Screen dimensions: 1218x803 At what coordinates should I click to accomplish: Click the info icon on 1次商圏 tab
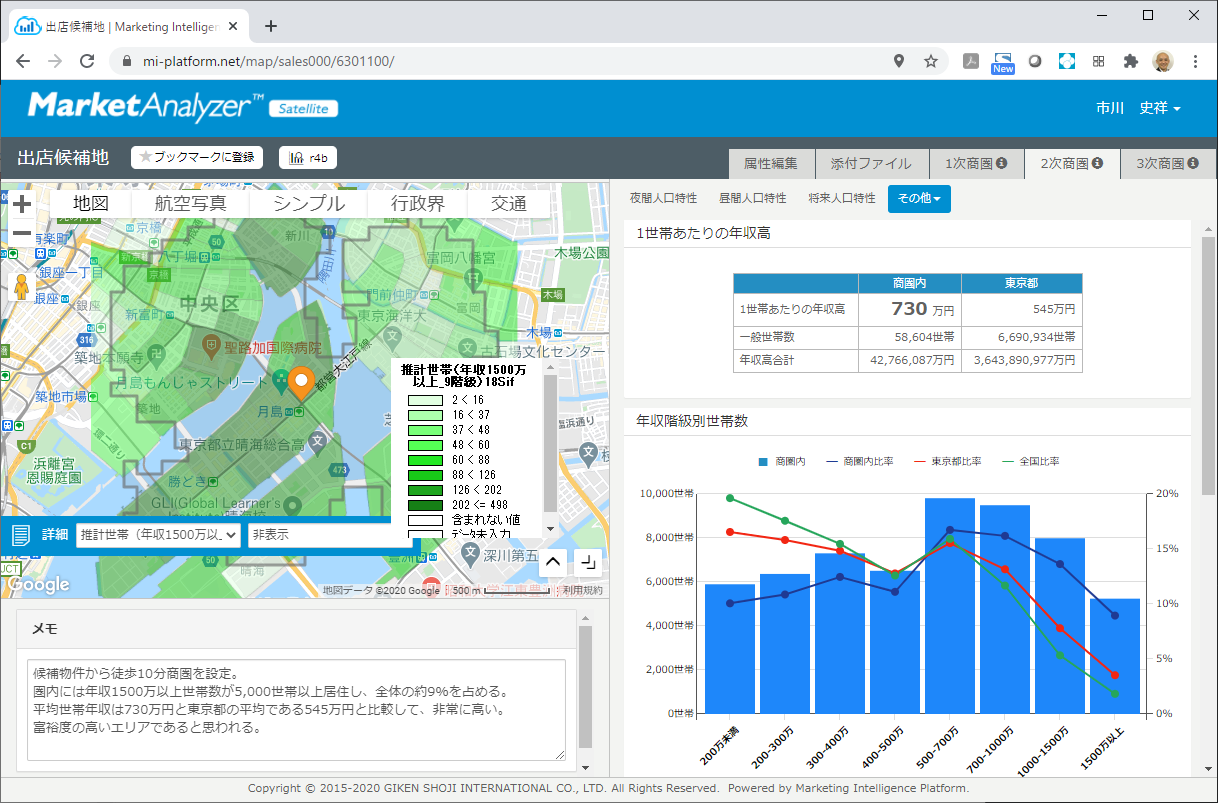[x=1001, y=163]
